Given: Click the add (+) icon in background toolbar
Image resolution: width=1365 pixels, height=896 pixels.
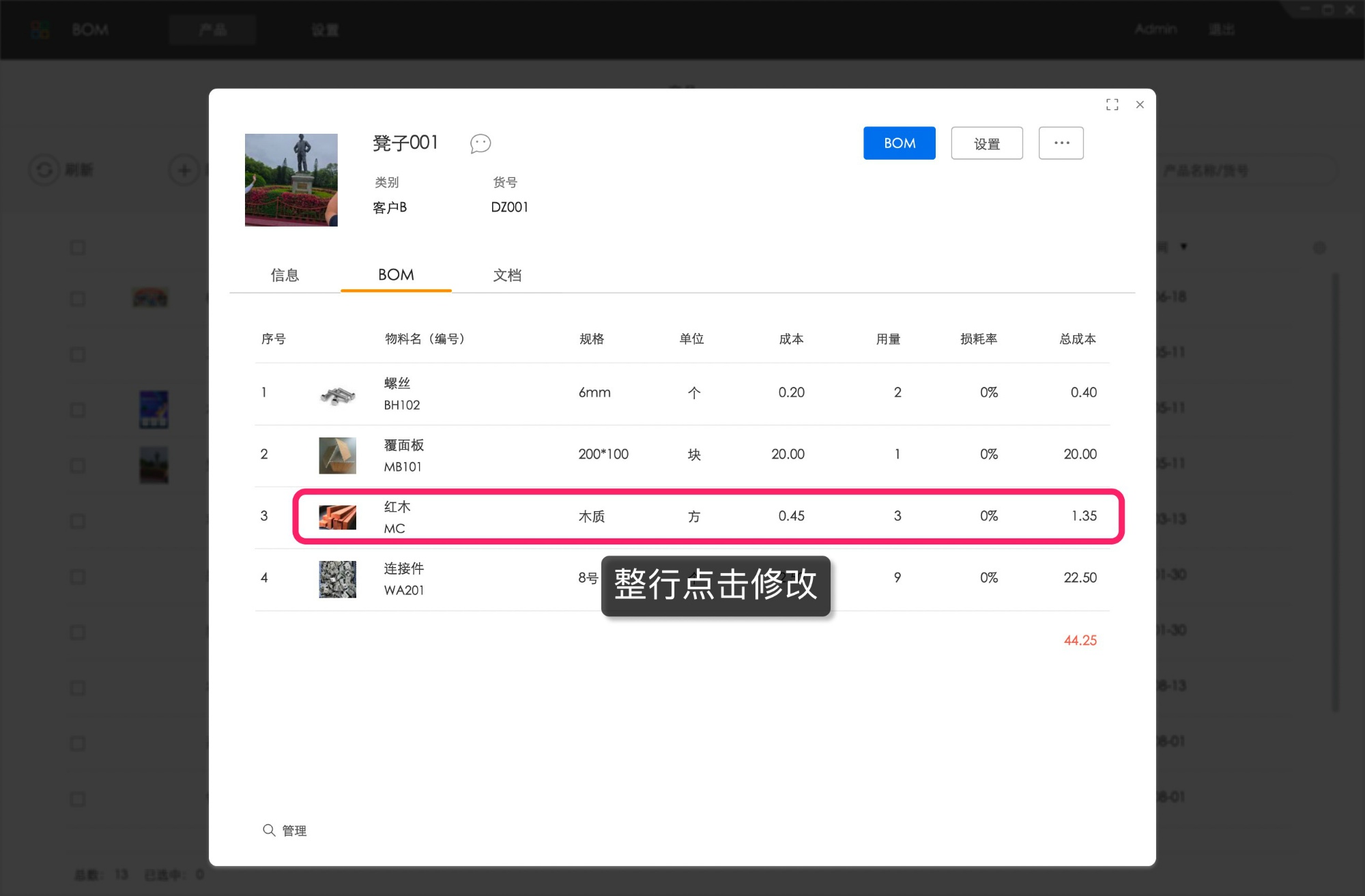Looking at the screenshot, I should point(184,170).
